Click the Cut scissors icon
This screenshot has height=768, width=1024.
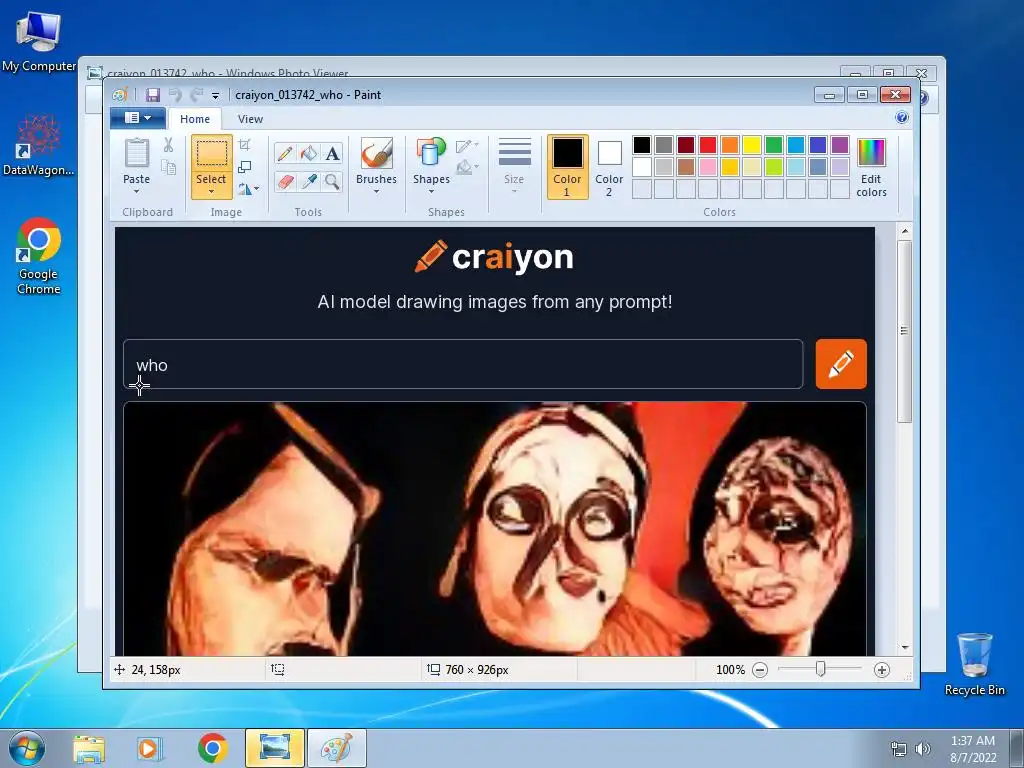point(168,145)
